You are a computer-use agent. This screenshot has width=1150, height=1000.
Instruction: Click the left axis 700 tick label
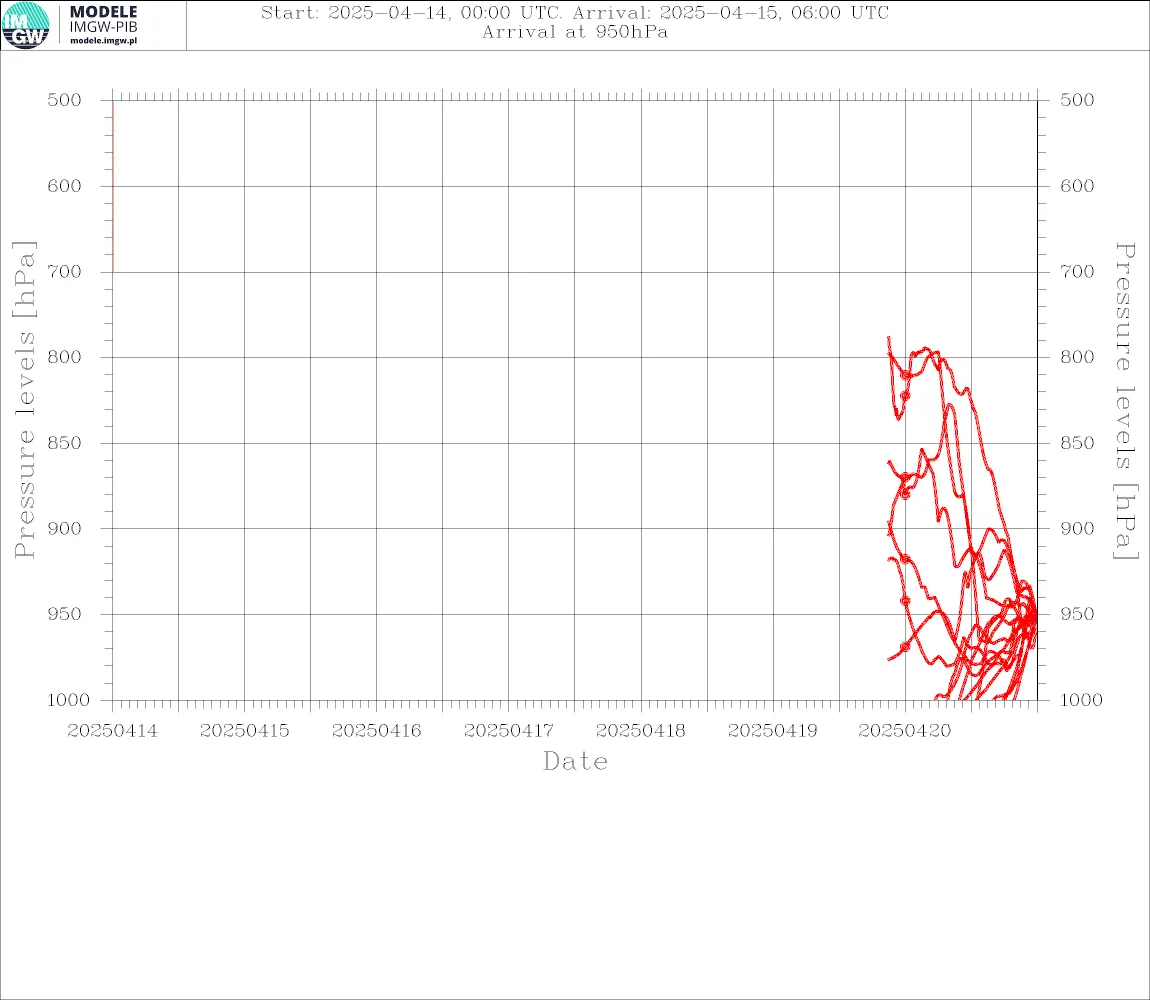coord(65,271)
